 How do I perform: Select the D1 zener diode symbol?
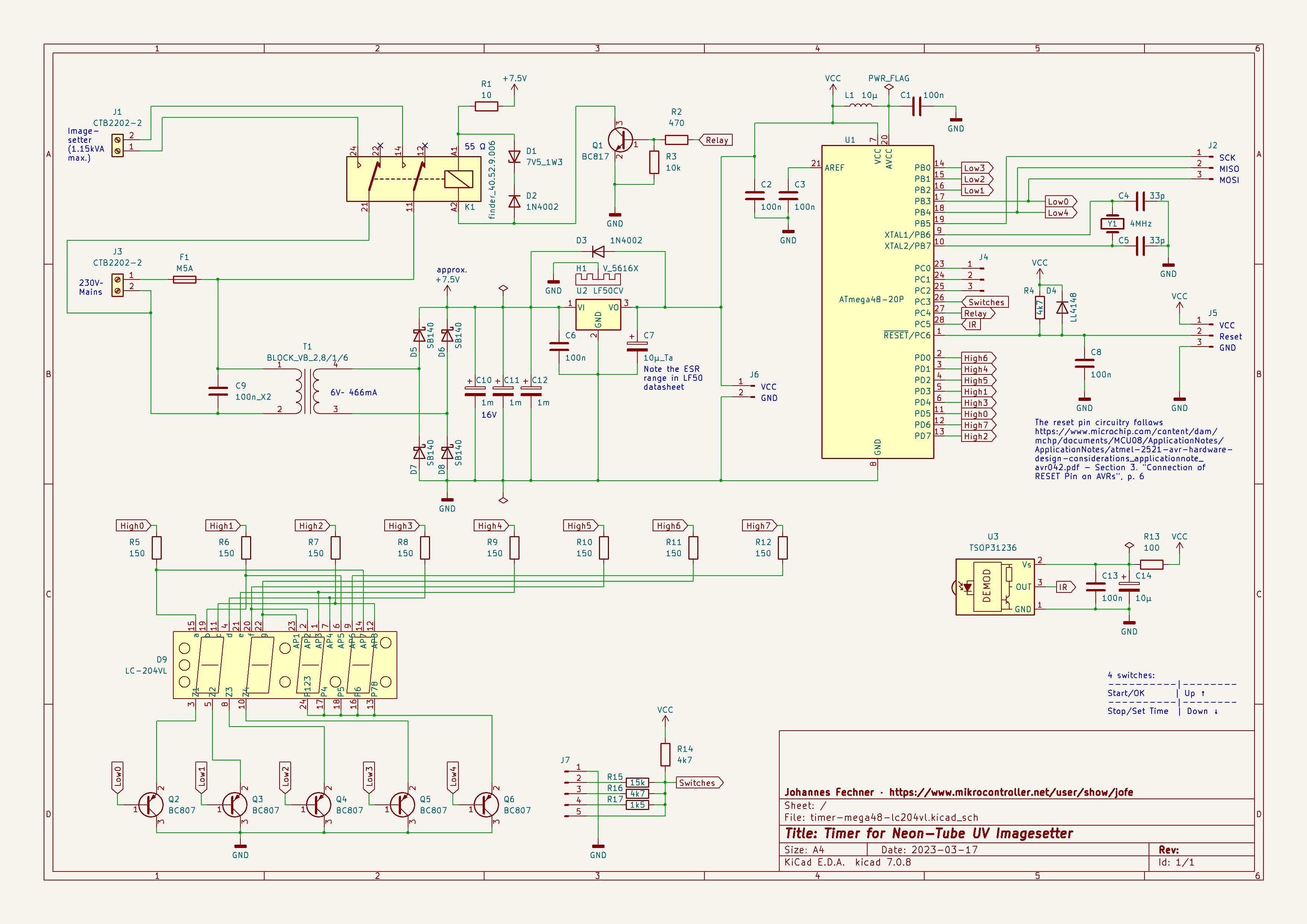[514, 156]
